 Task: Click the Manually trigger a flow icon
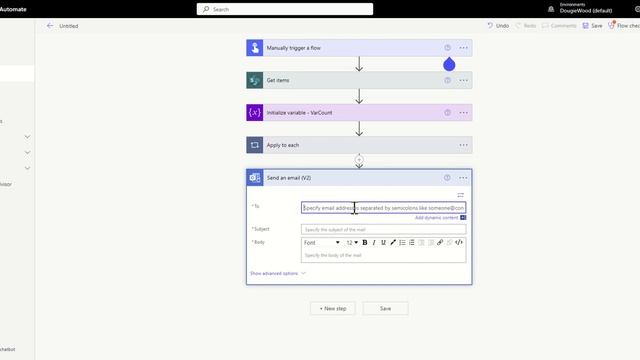point(255,48)
